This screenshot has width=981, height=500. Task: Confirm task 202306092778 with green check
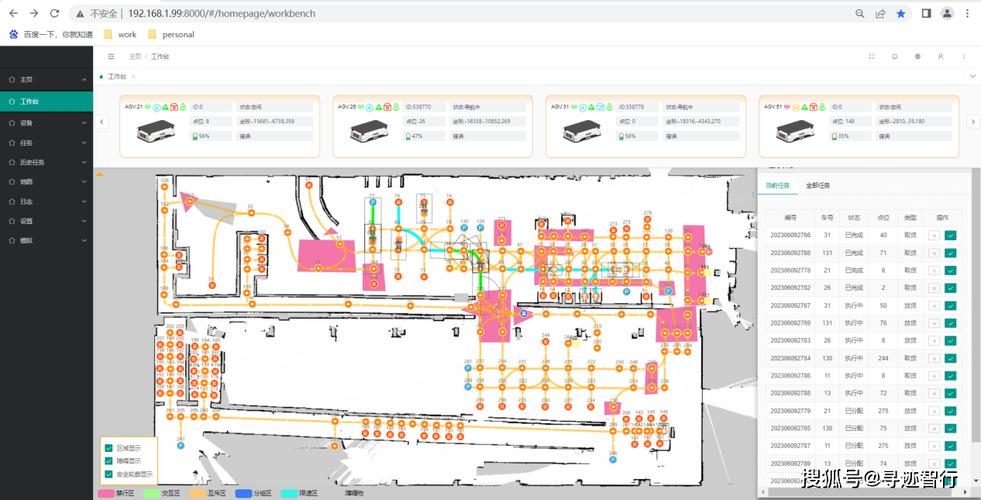(x=950, y=270)
